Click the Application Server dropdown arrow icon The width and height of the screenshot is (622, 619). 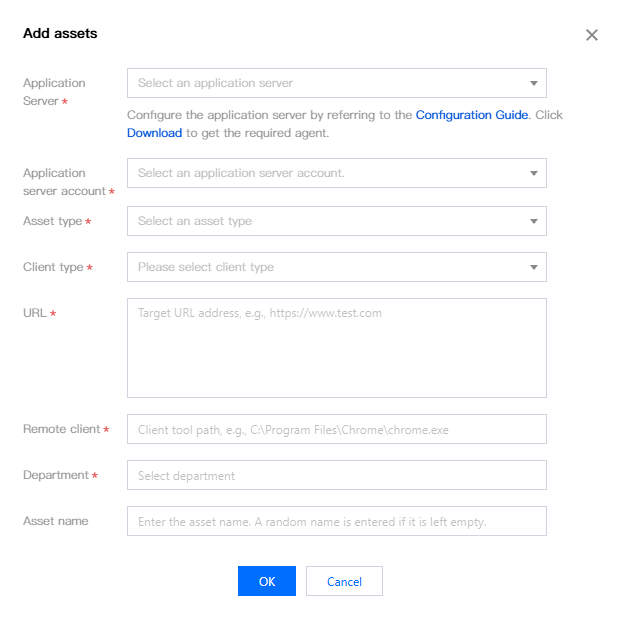[x=534, y=83]
